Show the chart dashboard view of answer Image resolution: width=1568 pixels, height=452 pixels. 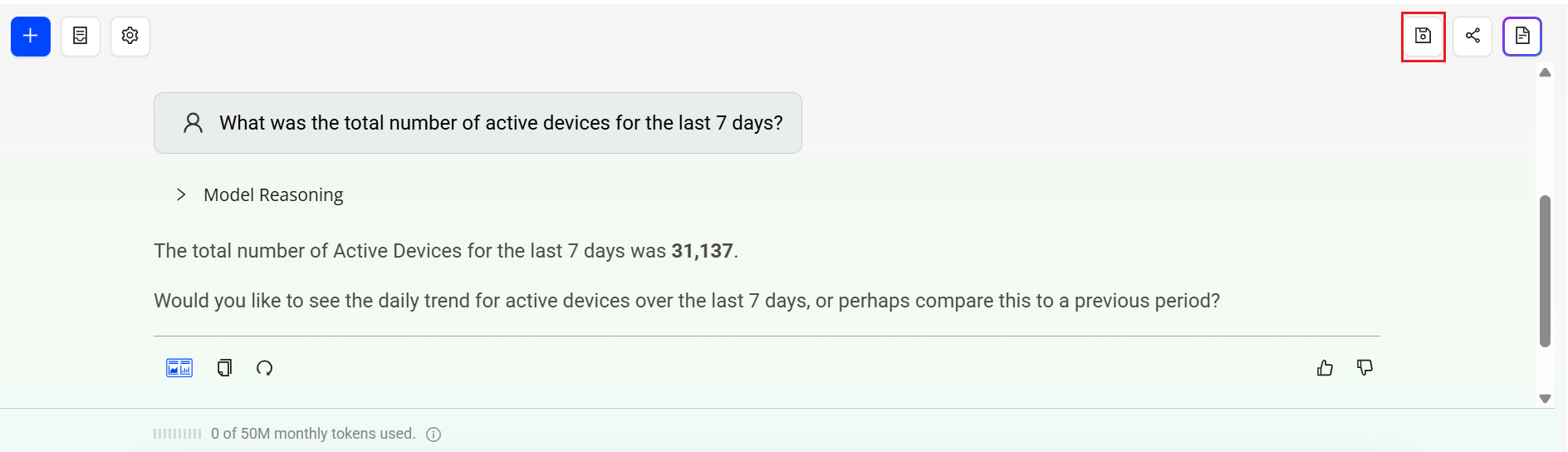(179, 367)
